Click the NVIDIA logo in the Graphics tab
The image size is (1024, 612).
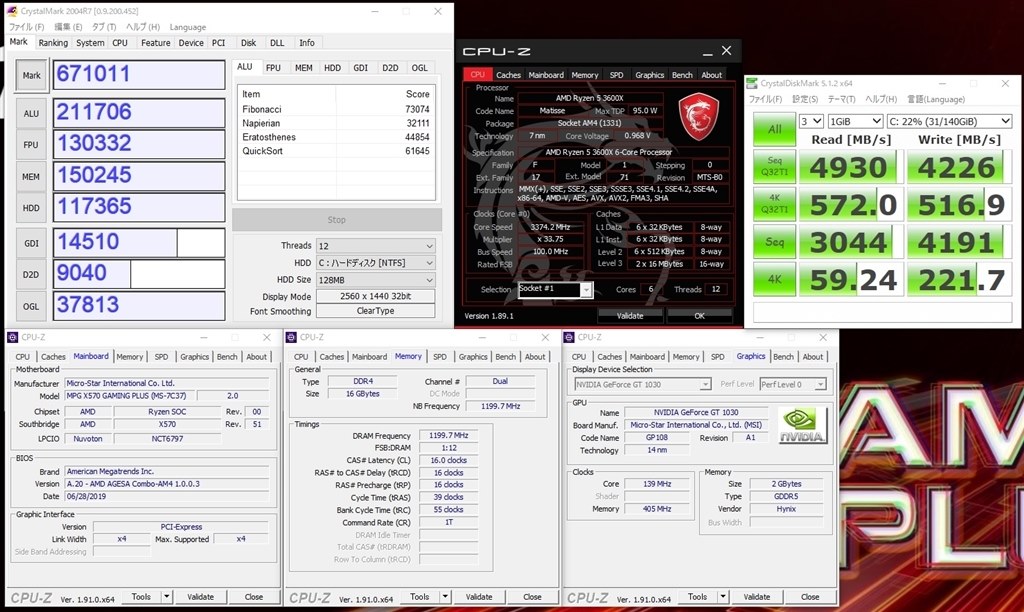pos(802,425)
